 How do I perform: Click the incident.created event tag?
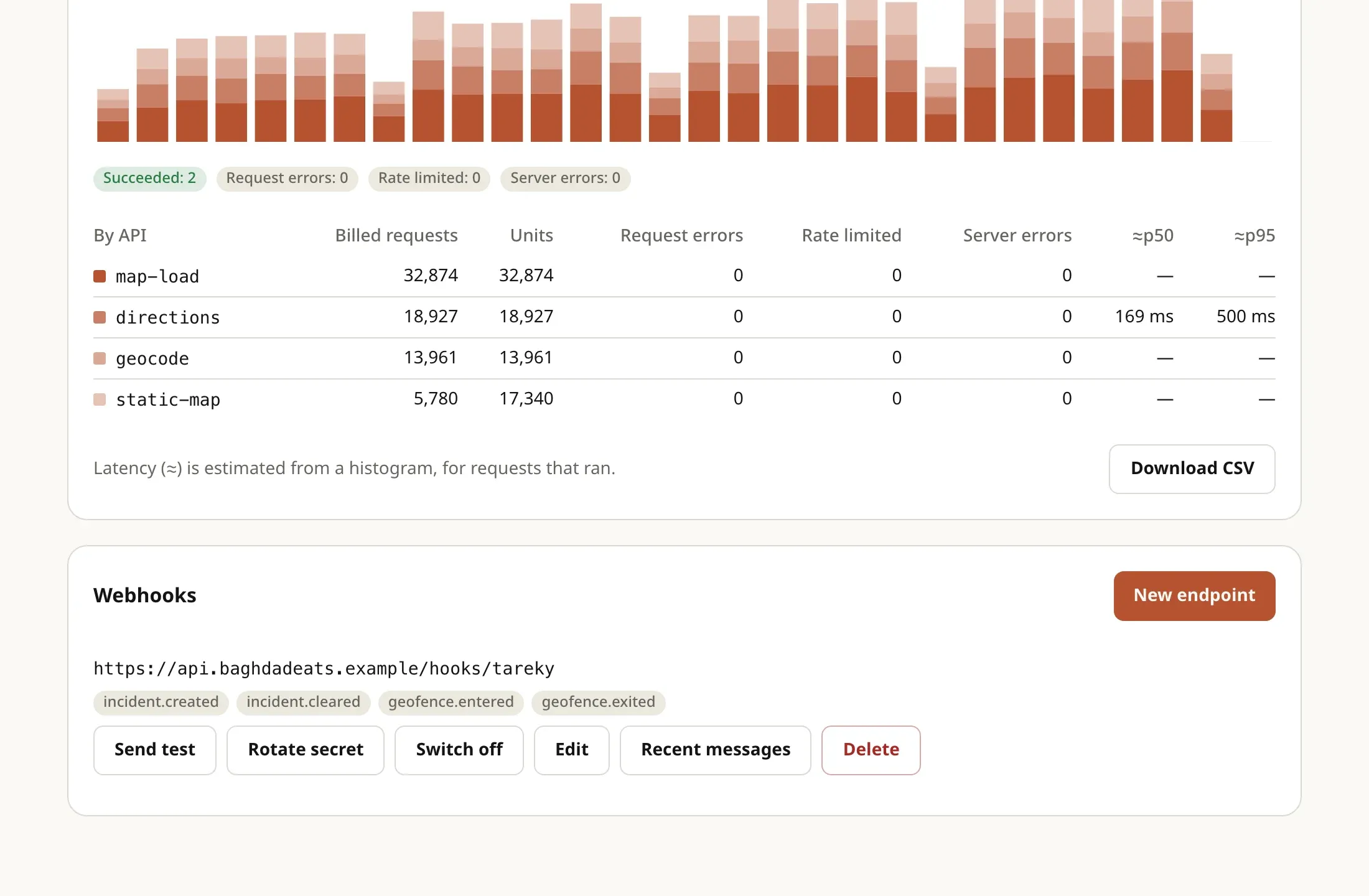[161, 702]
